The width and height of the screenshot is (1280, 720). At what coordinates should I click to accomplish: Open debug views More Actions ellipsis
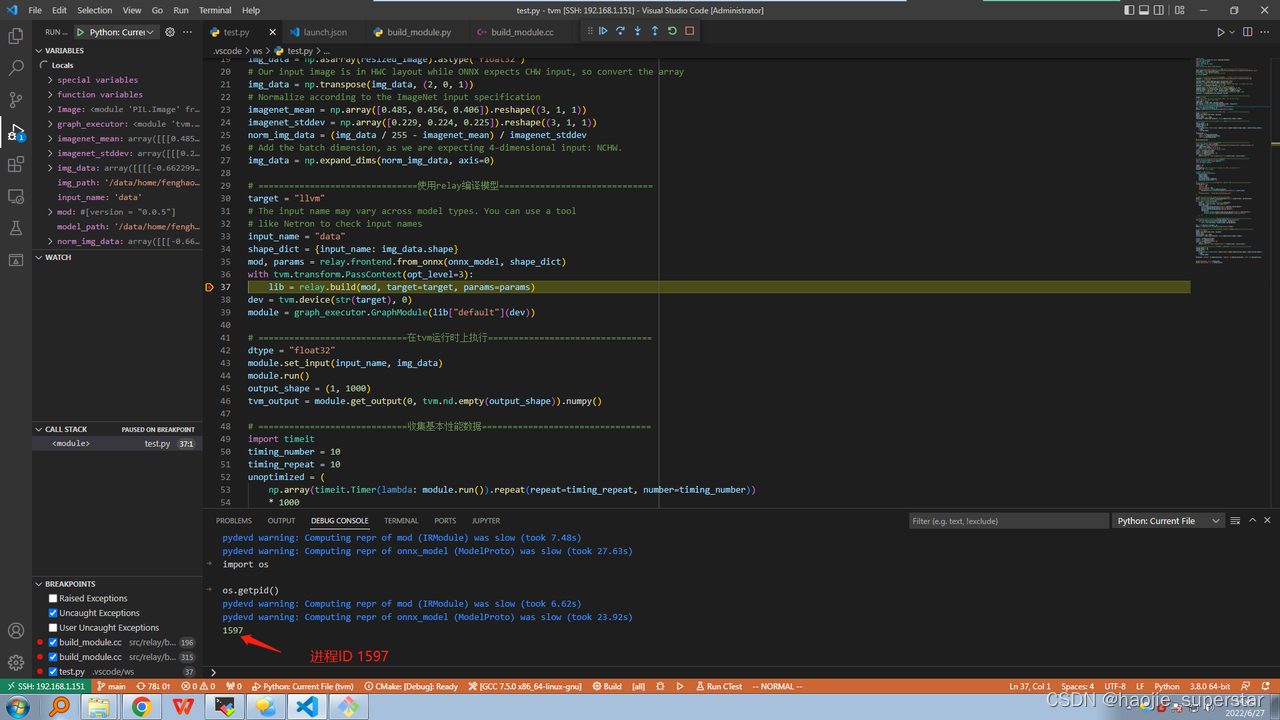[187, 32]
